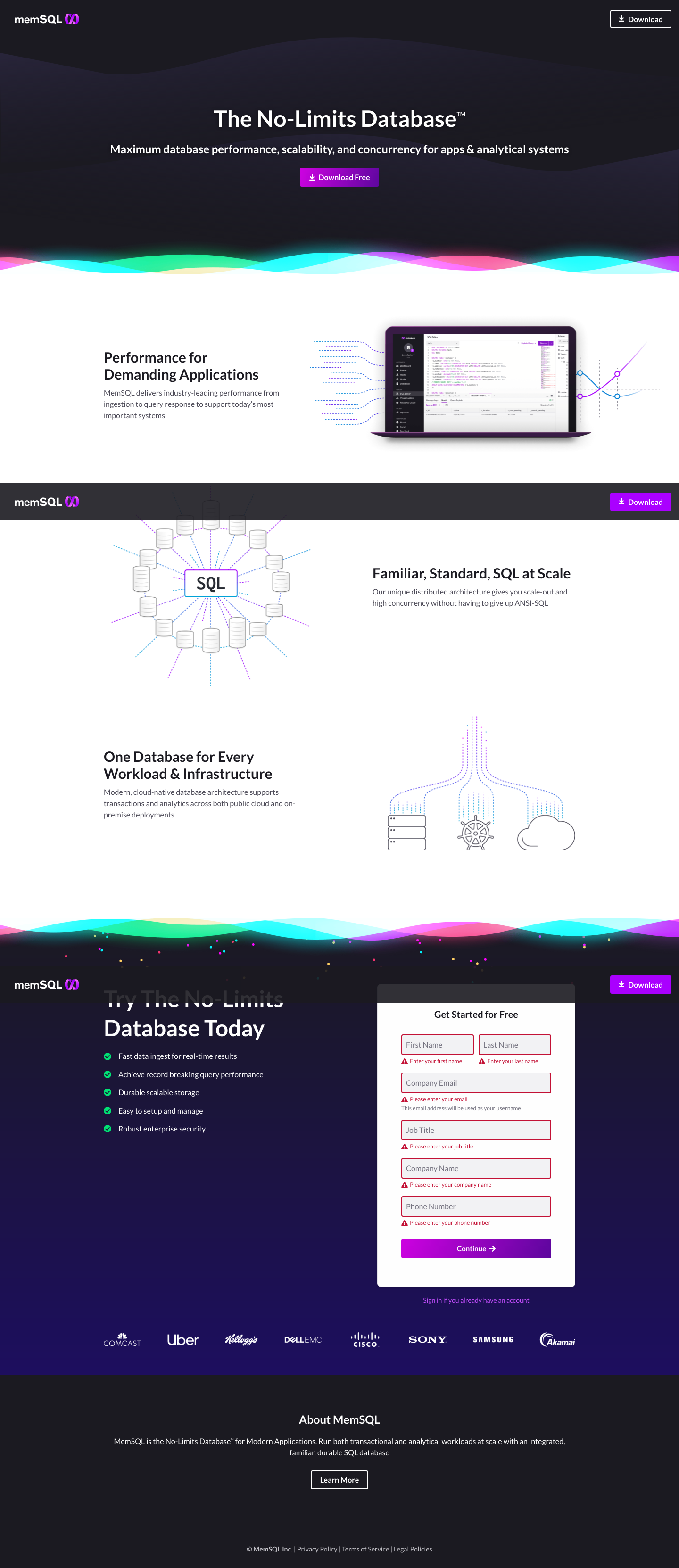Click warning icon beside 'Please enter your phone number'

tap(405, 1223)
